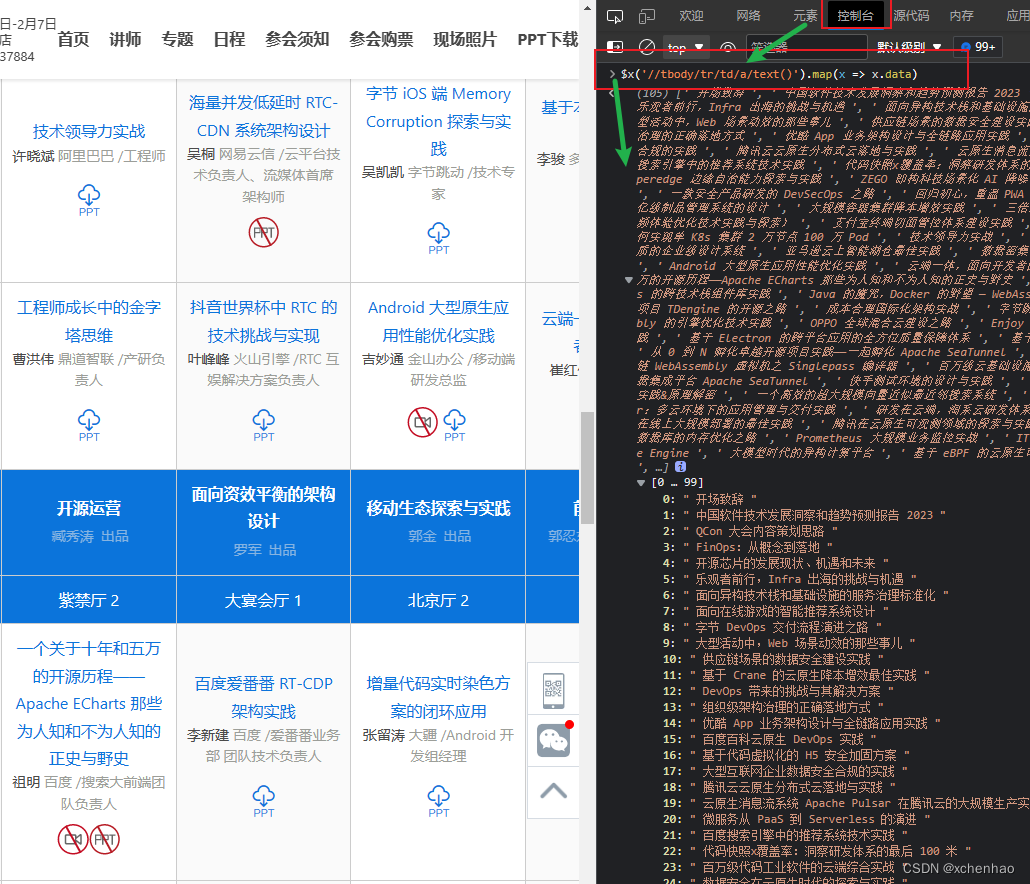Click the 99+ issues counter badge
This screenshot has height=884, width=1030.
click(978, 47)
